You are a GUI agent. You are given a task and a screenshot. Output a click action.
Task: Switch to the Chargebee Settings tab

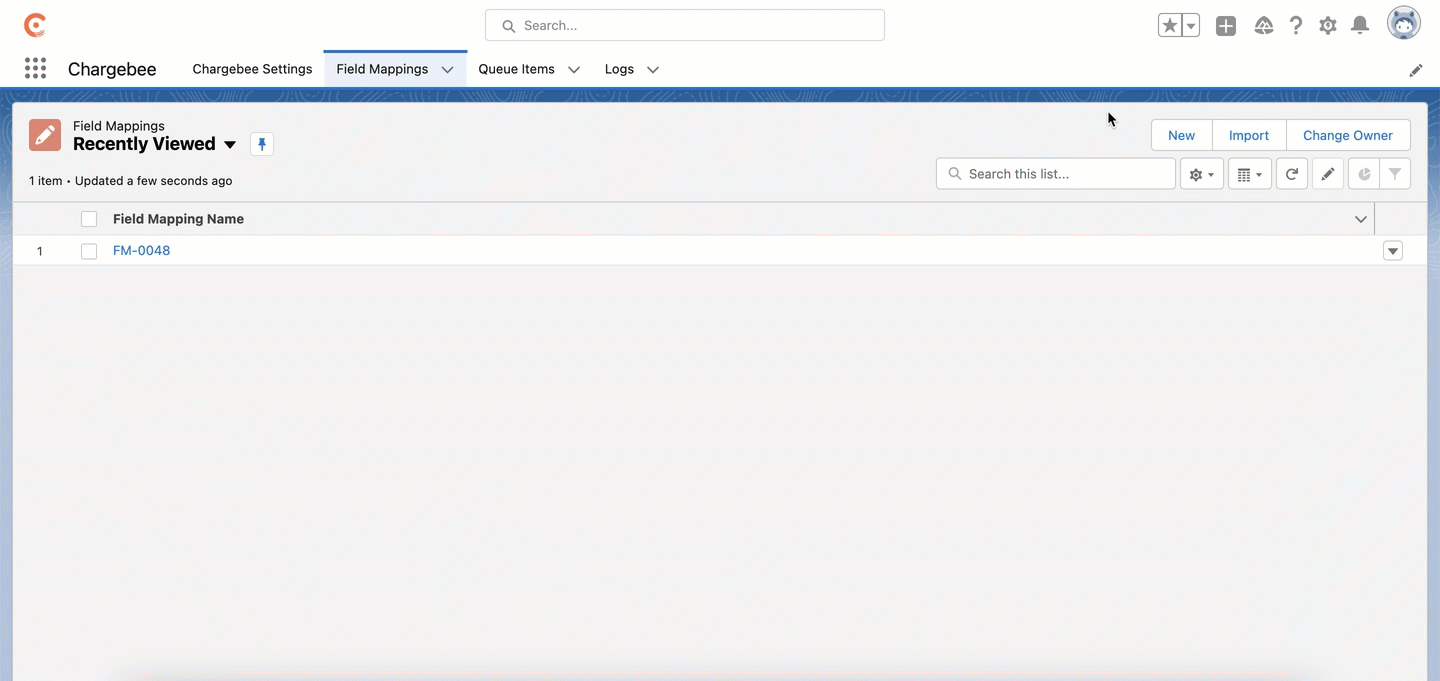point(252,69)
